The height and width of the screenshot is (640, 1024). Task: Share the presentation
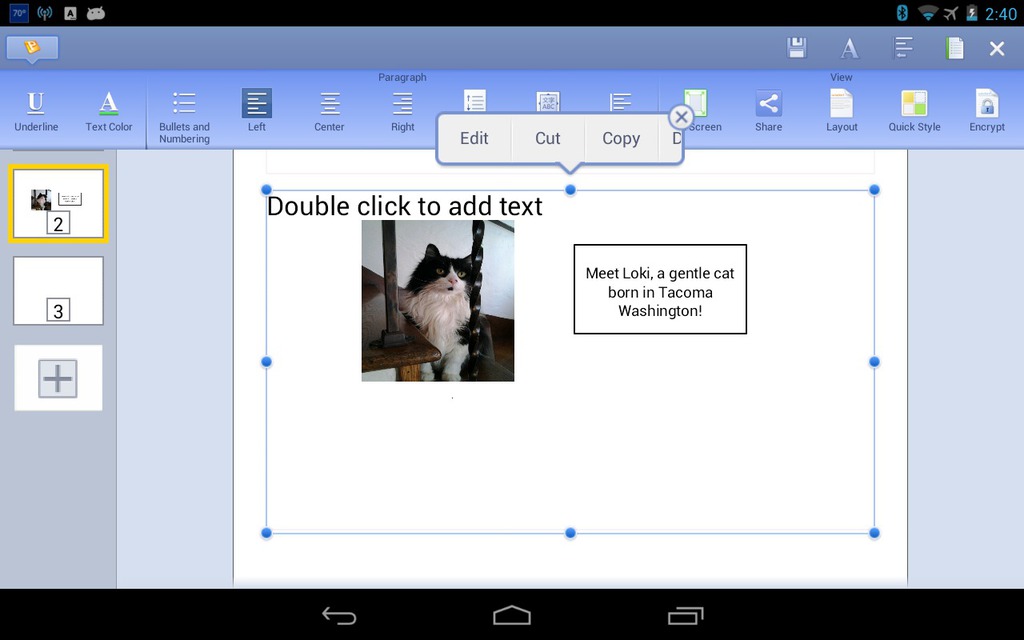[x=768, y=112]
